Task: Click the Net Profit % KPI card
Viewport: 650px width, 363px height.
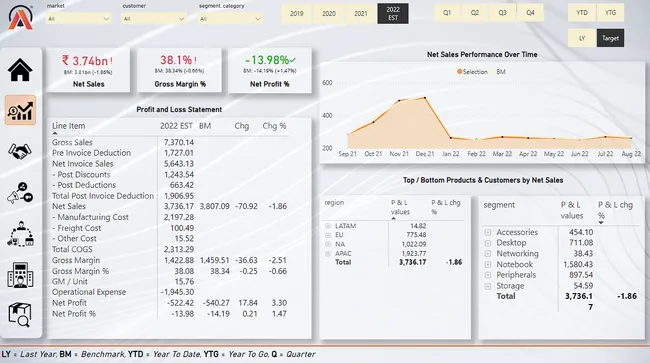Action: (269, 70)
